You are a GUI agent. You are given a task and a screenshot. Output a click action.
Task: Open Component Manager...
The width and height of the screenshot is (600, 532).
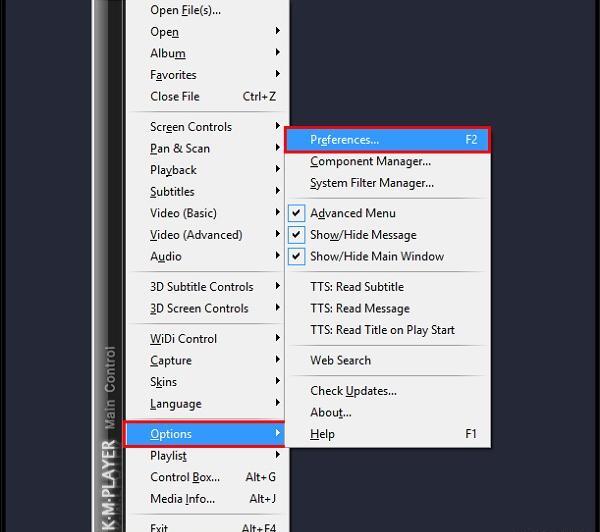pos(388,161)
